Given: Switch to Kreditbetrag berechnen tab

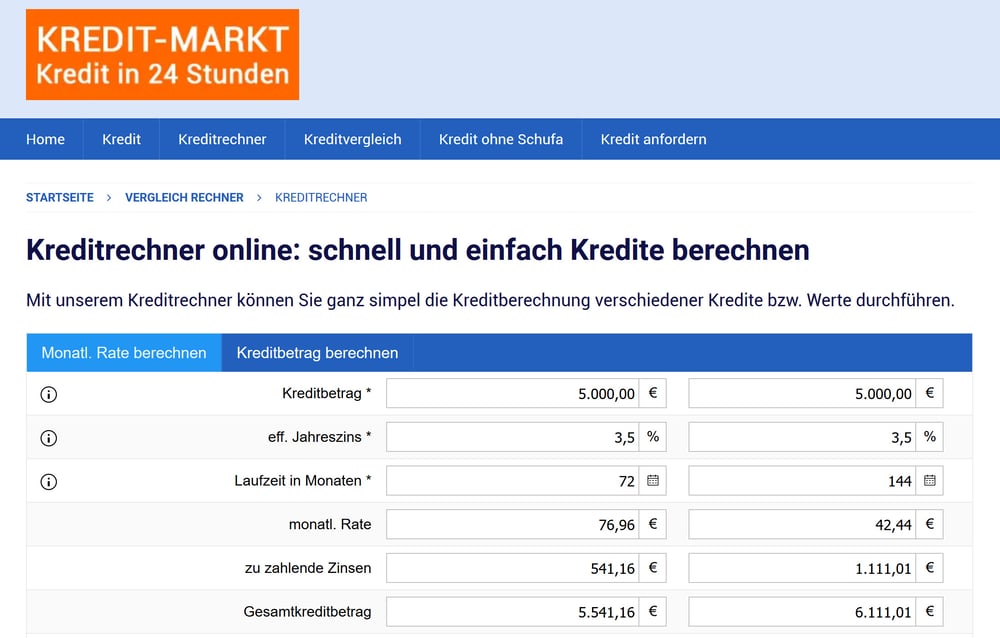Looking at the screenshot, I should point(317,353).
